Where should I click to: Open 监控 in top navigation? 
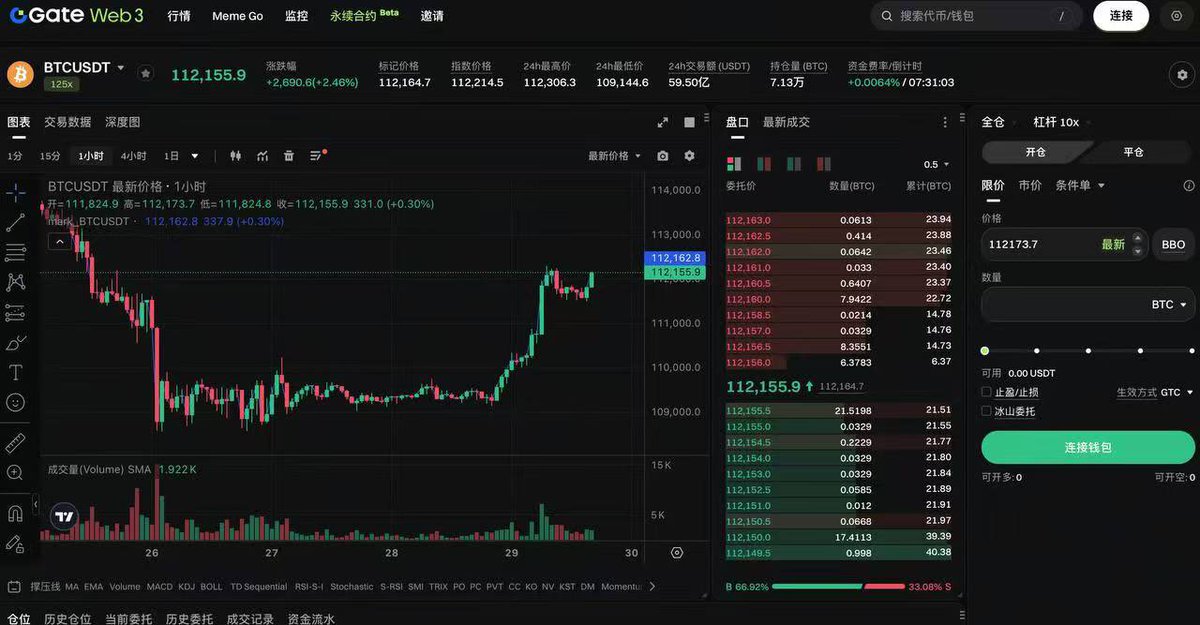coord(296,16)
